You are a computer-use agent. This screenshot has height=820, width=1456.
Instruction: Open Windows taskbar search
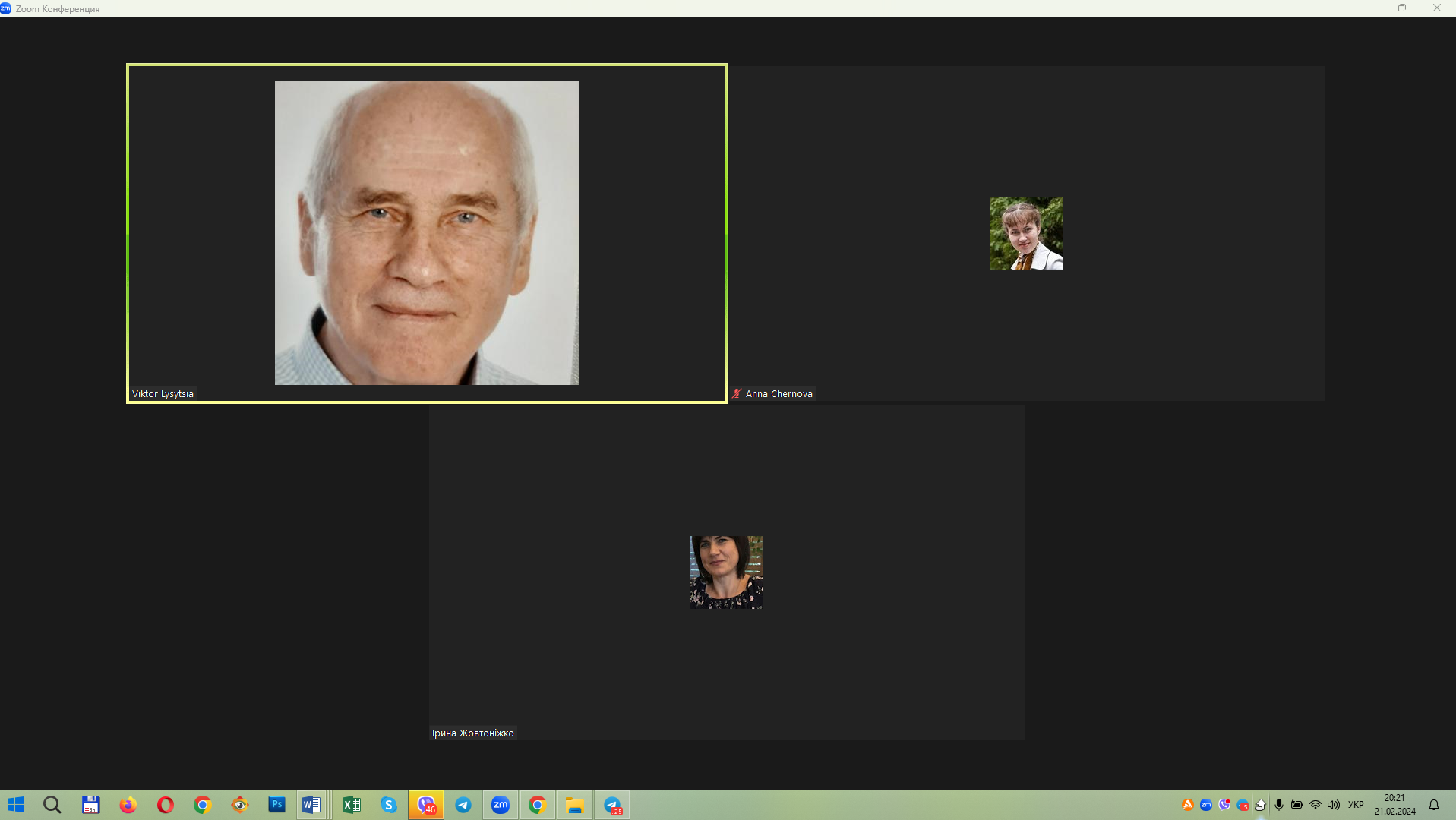(x=52, y=805)
